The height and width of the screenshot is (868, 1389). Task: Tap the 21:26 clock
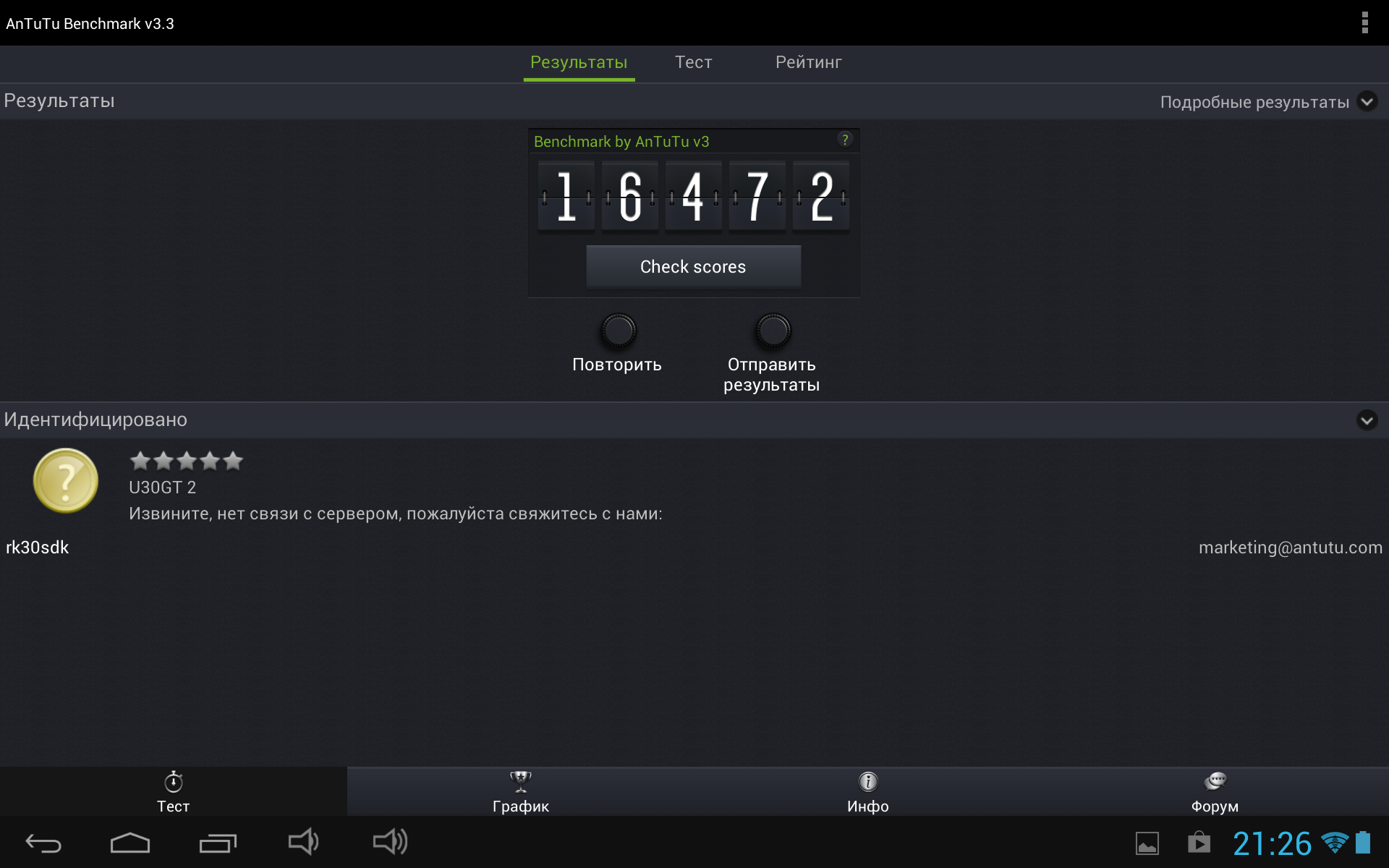click(1272, 843)
